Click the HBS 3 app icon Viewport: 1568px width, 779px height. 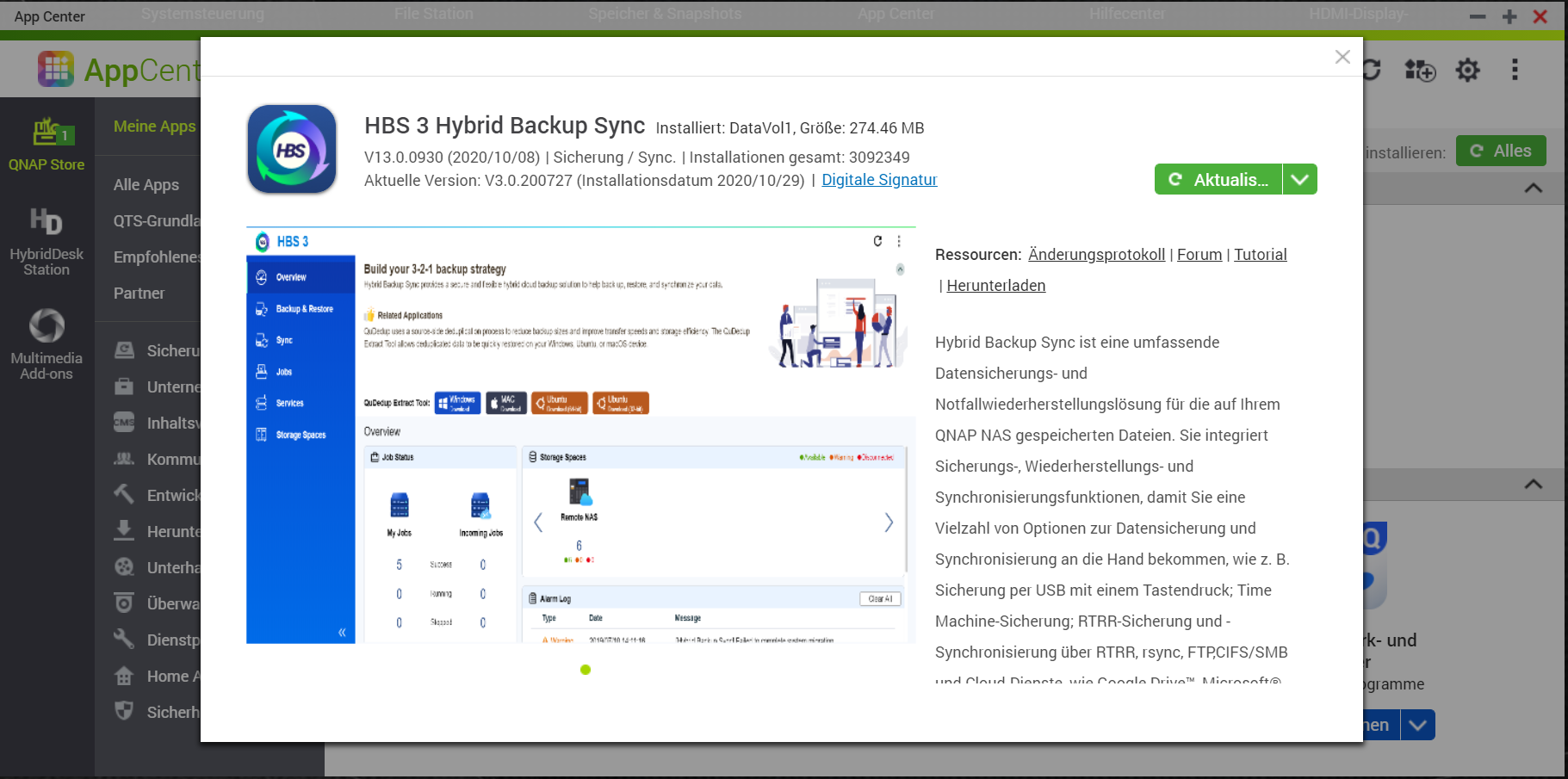coord(292,149)
